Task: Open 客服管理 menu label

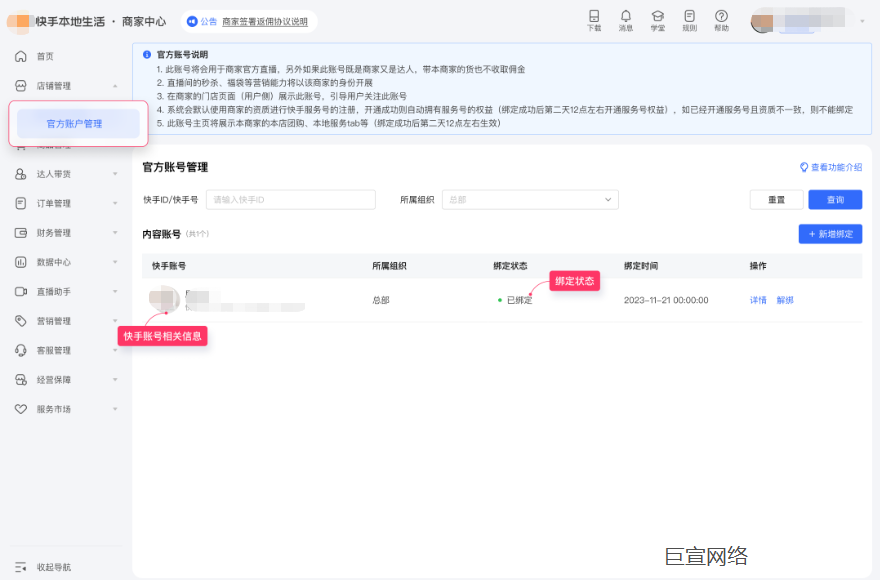Action: 54,350
